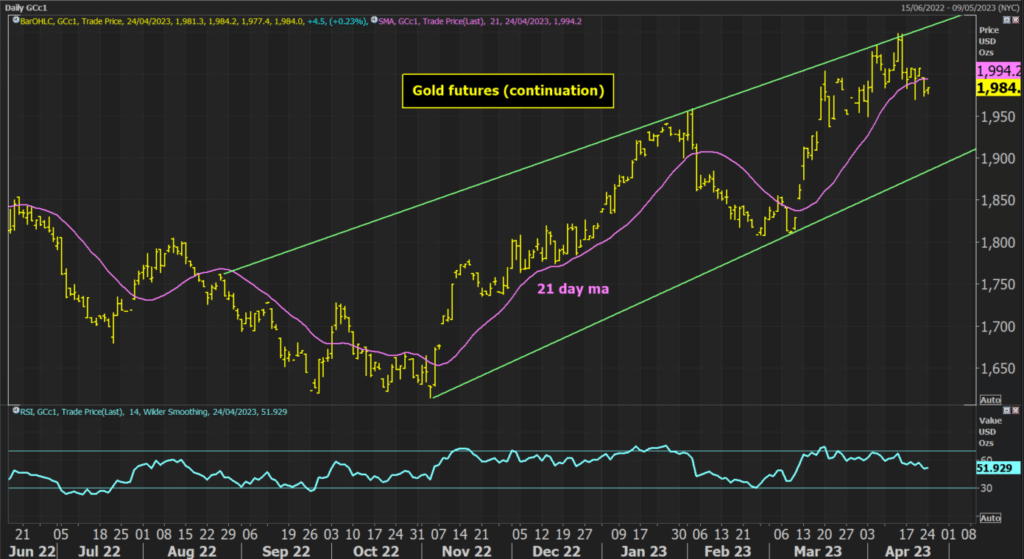Select the 'Gold futures (continuation)' annotation box
Viewport: 1024px width, 559px height.
pyautogui.click(x=508, y=91)
